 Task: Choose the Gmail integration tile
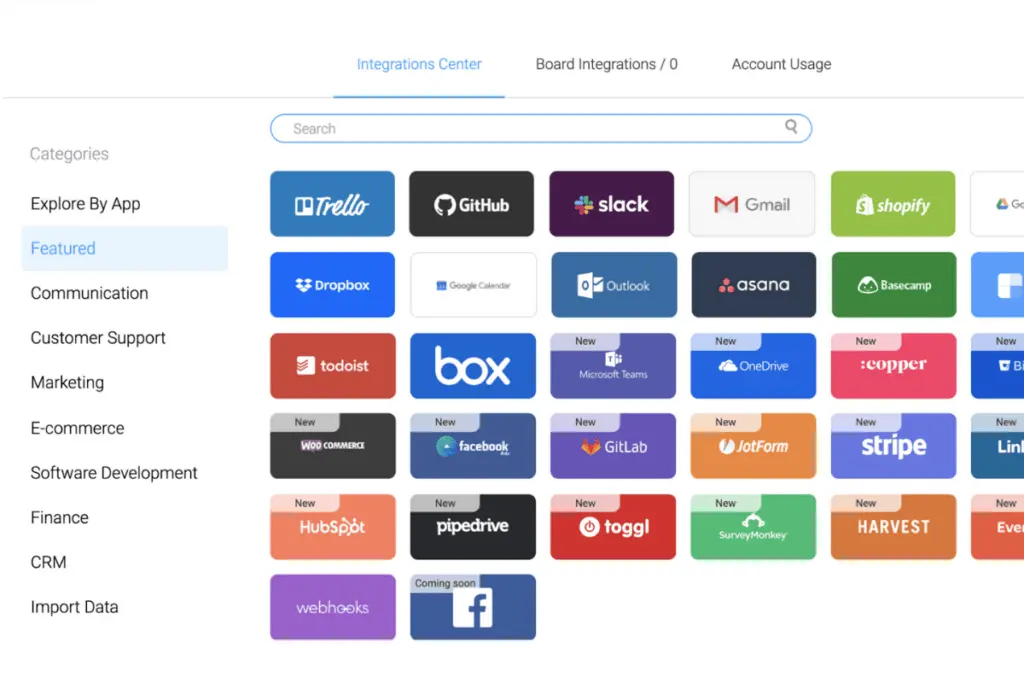pyautogui.click(x=752, y=204)
